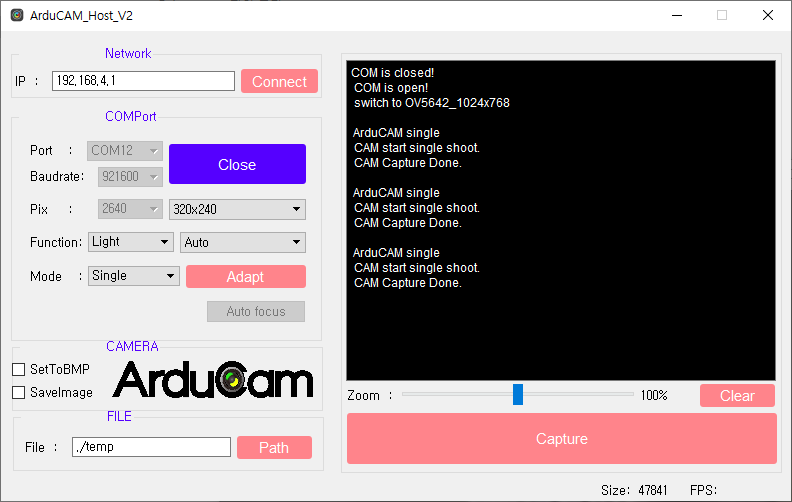Open the Auto function value dropdown
The image size is (792, 502).
coord(243,242)
